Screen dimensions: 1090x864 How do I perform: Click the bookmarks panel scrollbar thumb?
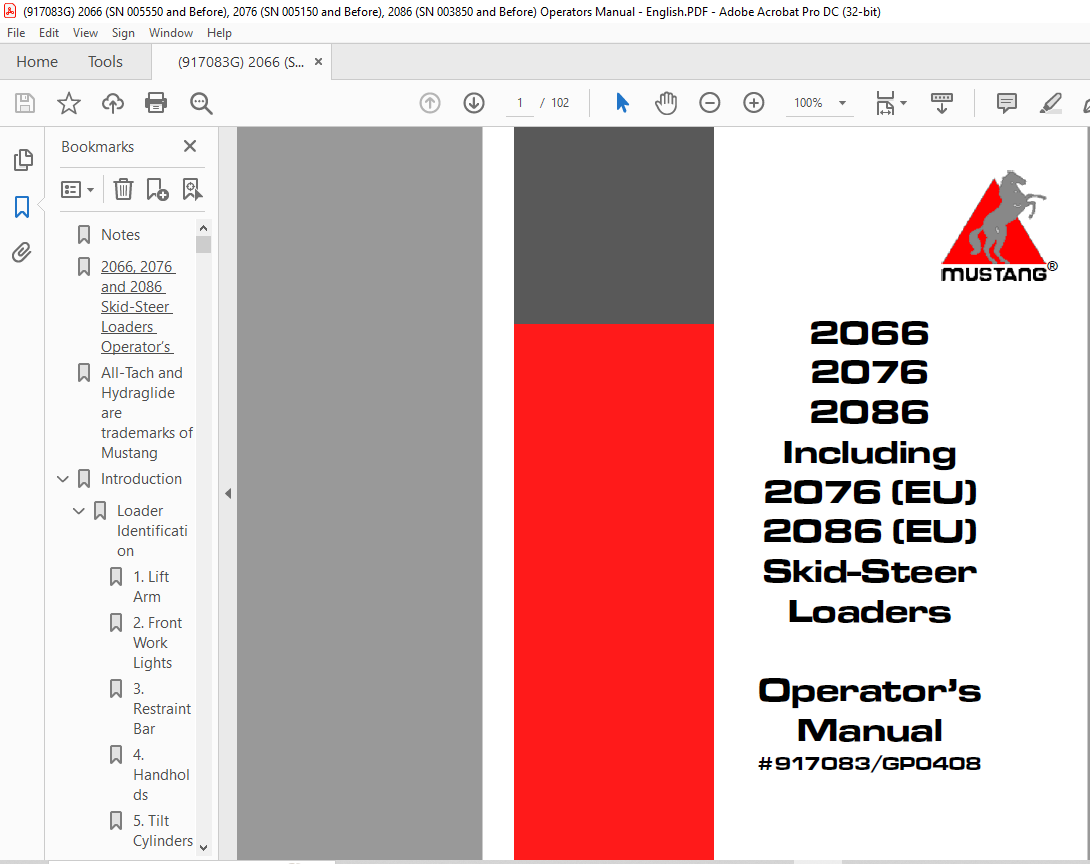pos(203,245)
